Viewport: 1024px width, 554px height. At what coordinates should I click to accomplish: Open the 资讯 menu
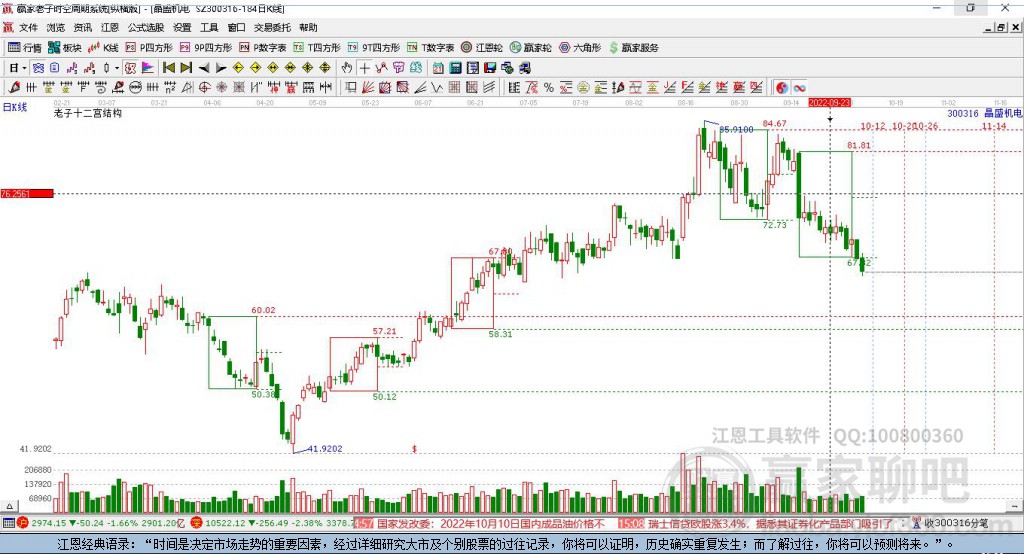(x=82, y=27)
